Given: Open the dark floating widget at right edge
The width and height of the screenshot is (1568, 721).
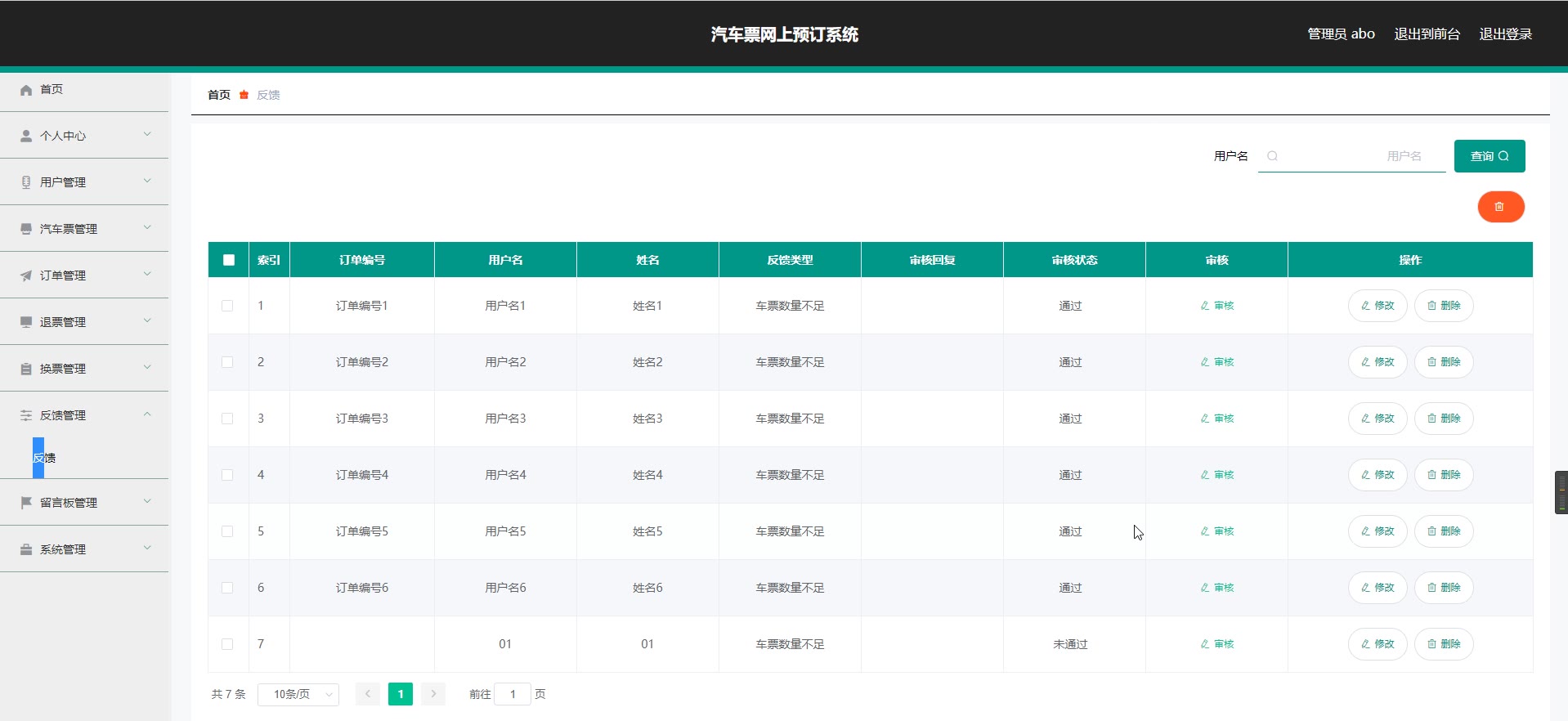Looking at the screenshot, I should point(1561,492).
